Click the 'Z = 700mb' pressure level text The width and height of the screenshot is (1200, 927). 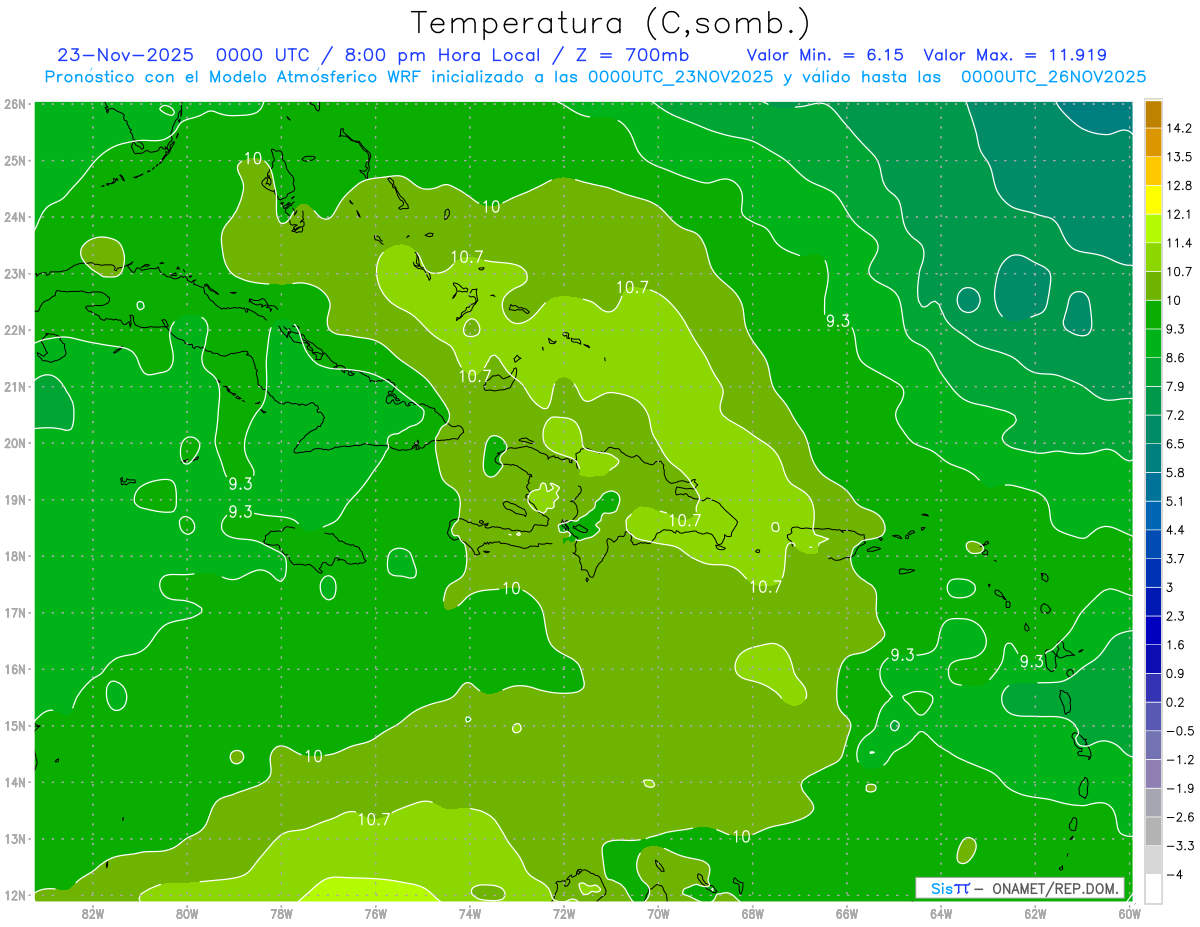pyautogui.click(x=631, y=55)
